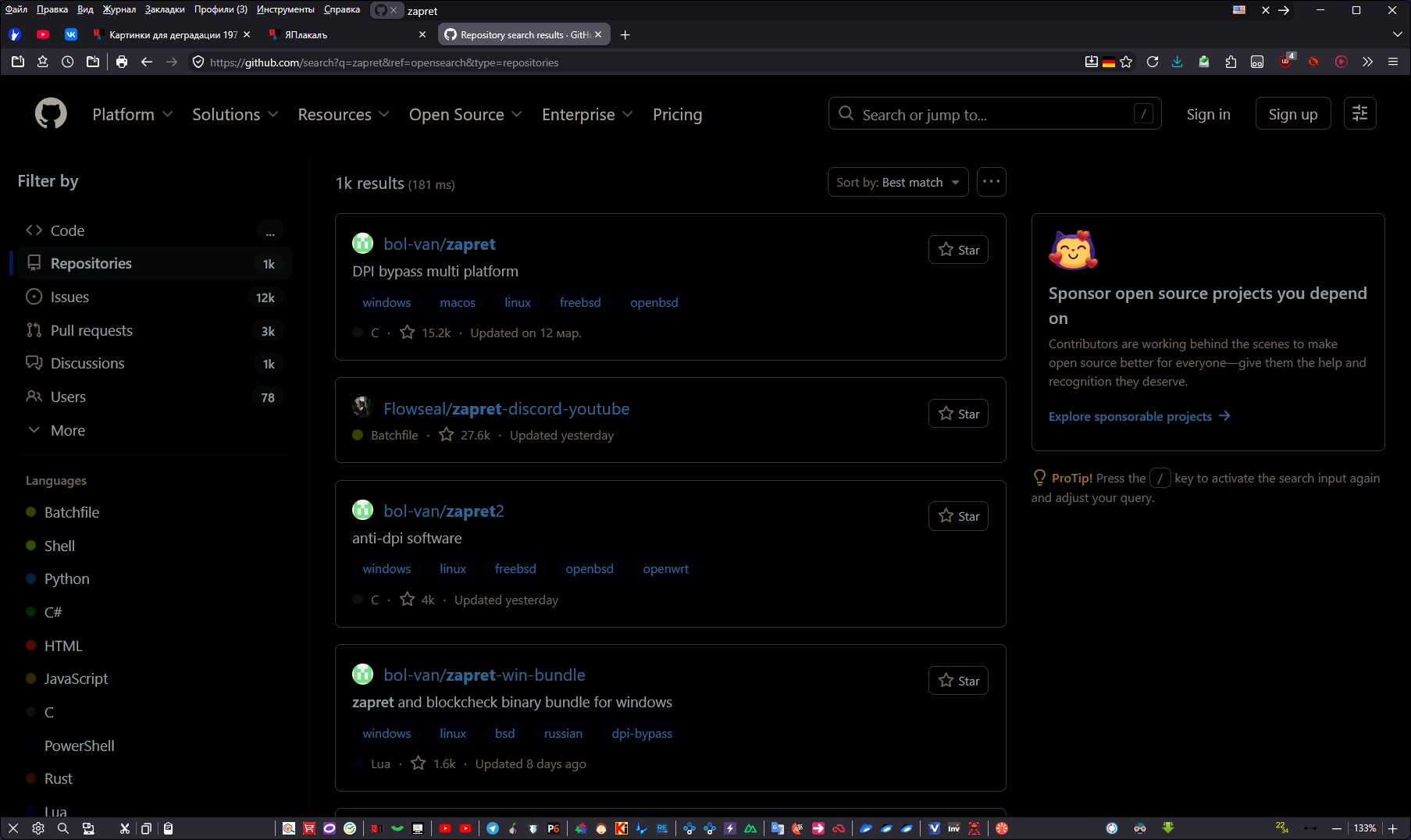
Task: Open Explore sponsorable projects link
Action: point(1139,416)
